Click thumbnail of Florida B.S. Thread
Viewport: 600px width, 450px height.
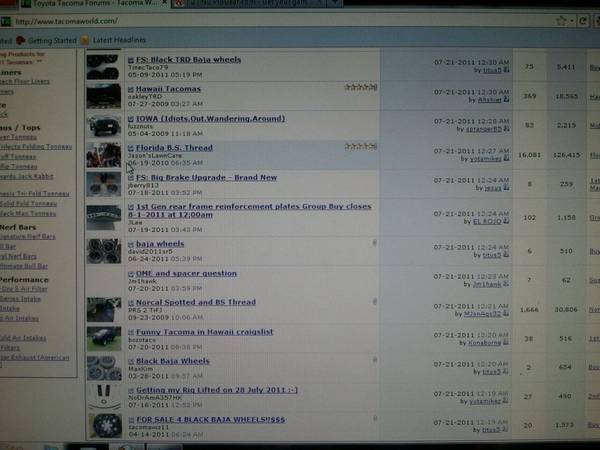tap(103, 155)
